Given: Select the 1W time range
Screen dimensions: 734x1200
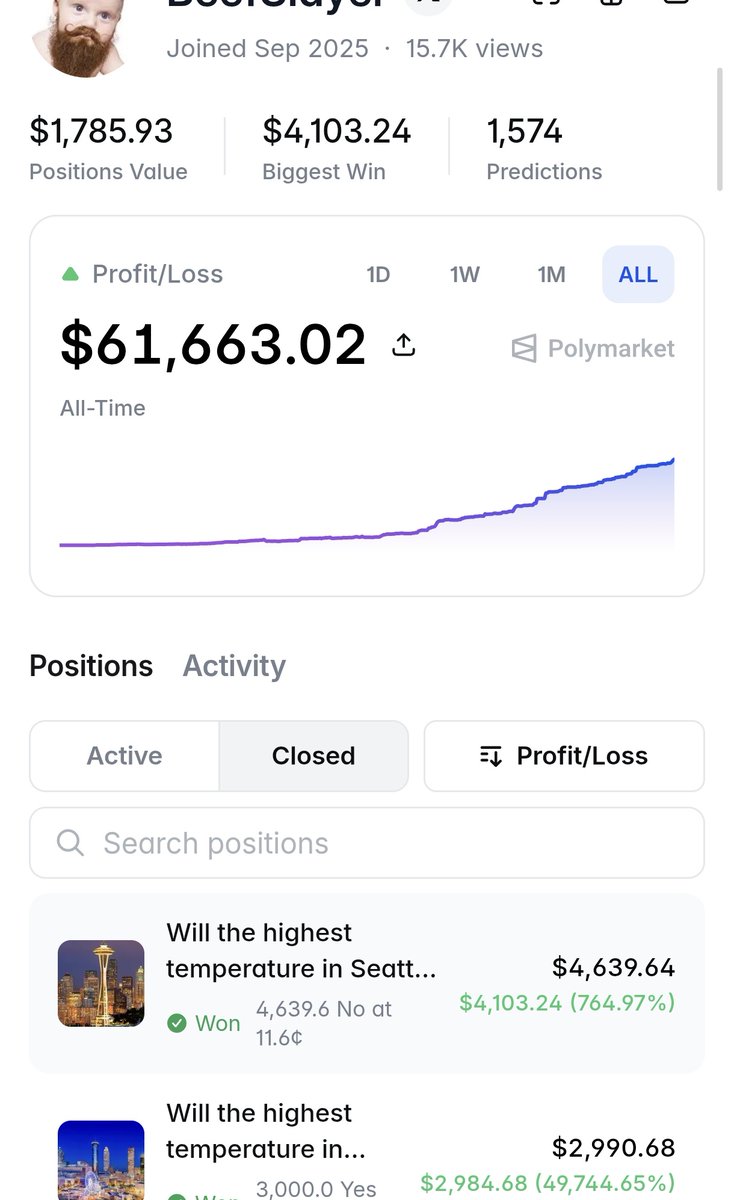Looking at the screenshot, I should click(x=465, y=274).
